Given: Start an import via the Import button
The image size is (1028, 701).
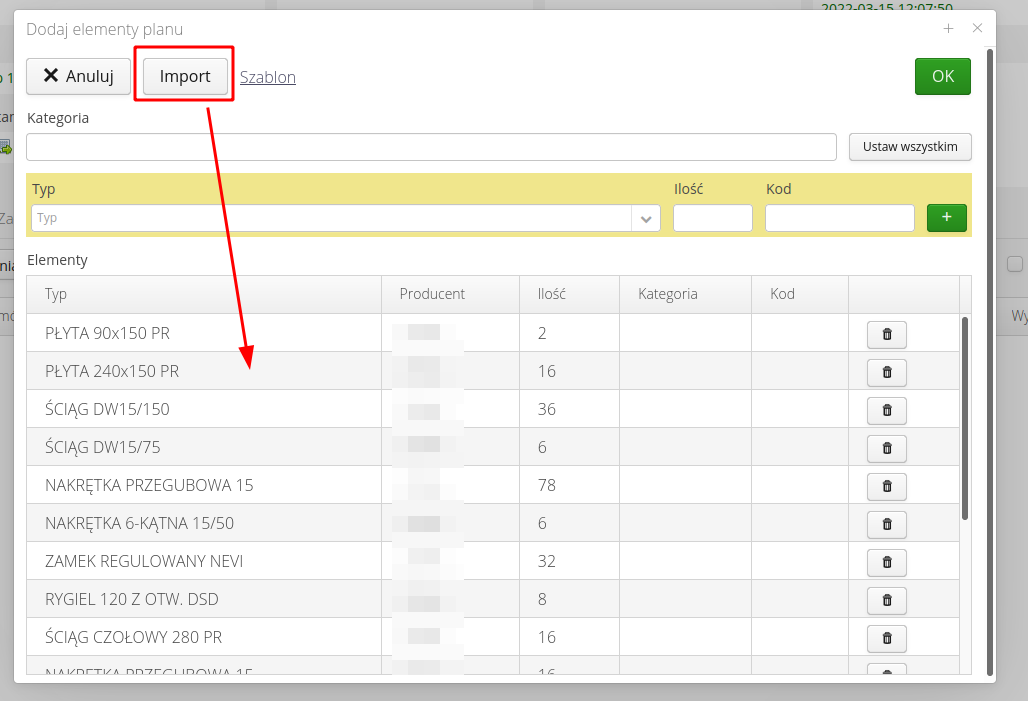Looking at the screenshot, I should (x=184, y=74).
